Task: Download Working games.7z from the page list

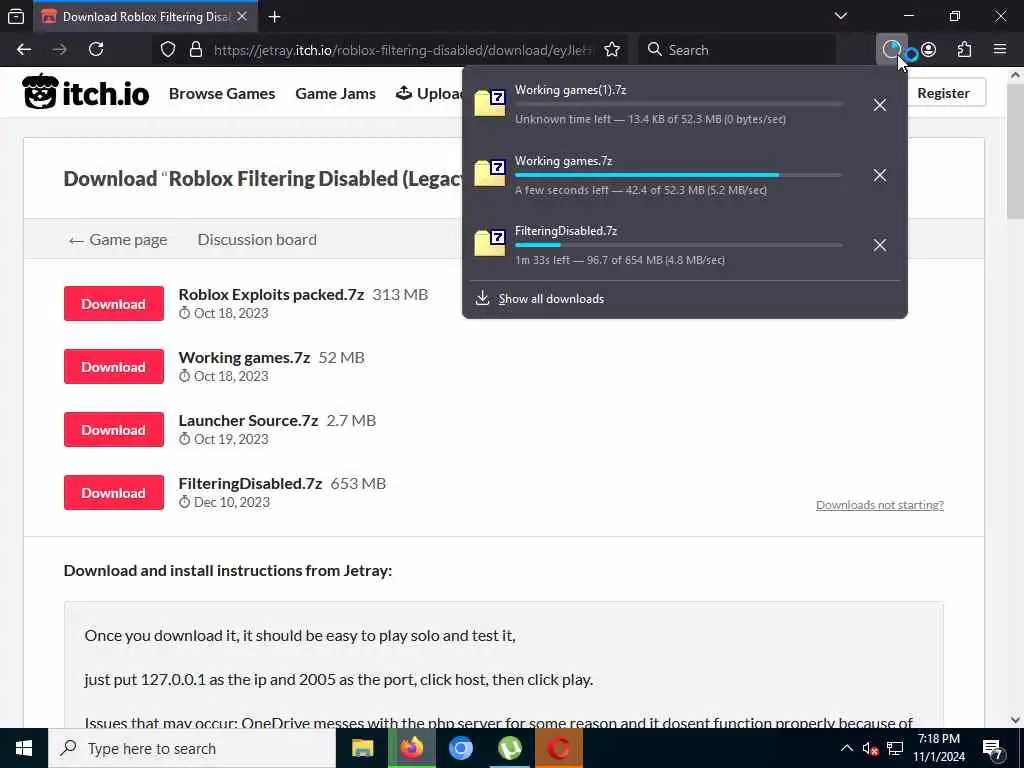Action: 114,366
